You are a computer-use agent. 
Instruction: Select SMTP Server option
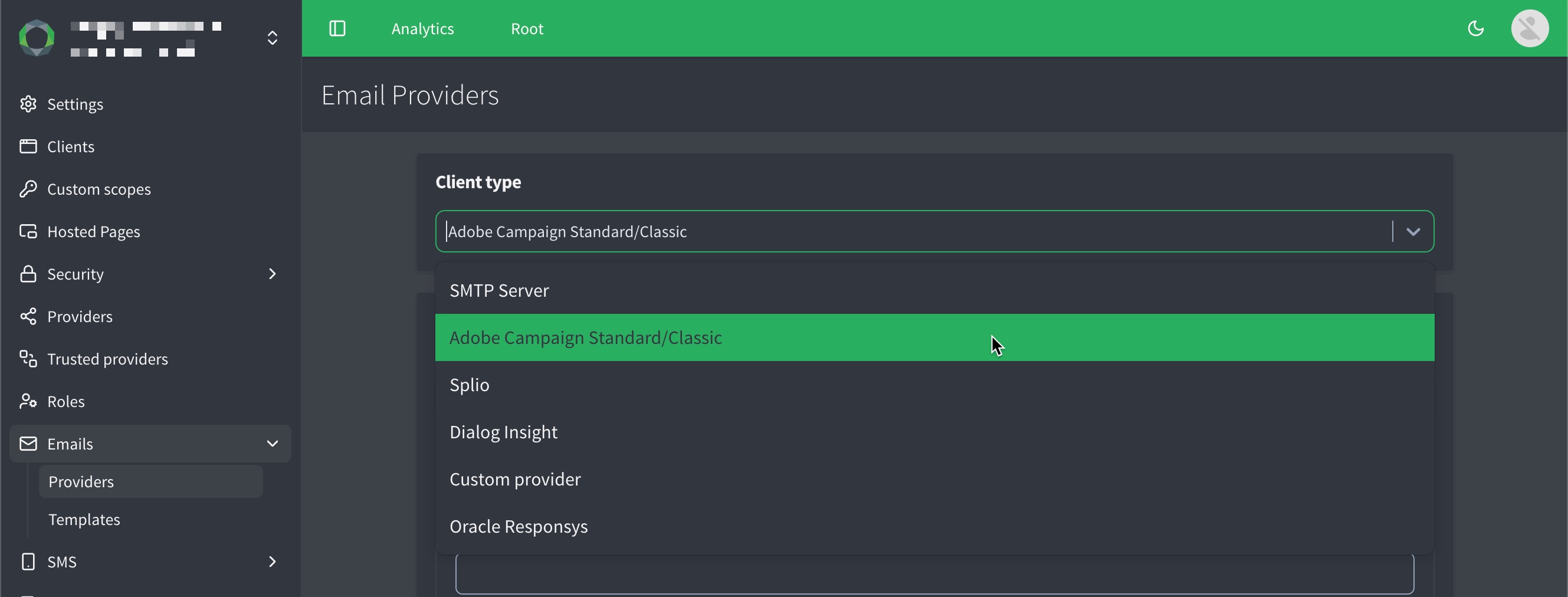coord(934,291)
